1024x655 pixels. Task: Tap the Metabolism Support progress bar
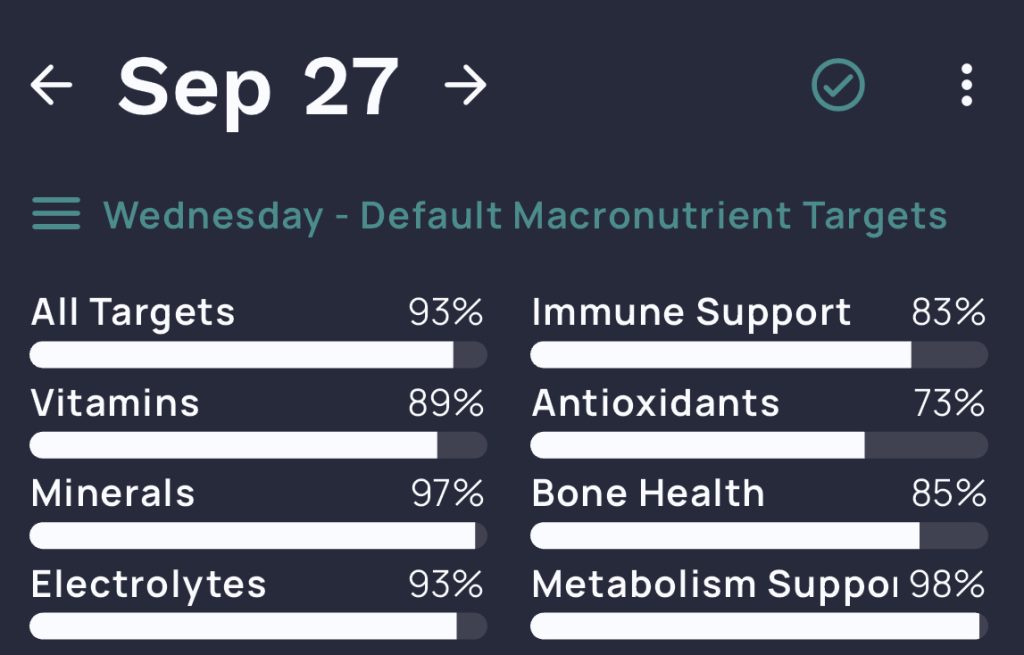click(x=760, y=627)
